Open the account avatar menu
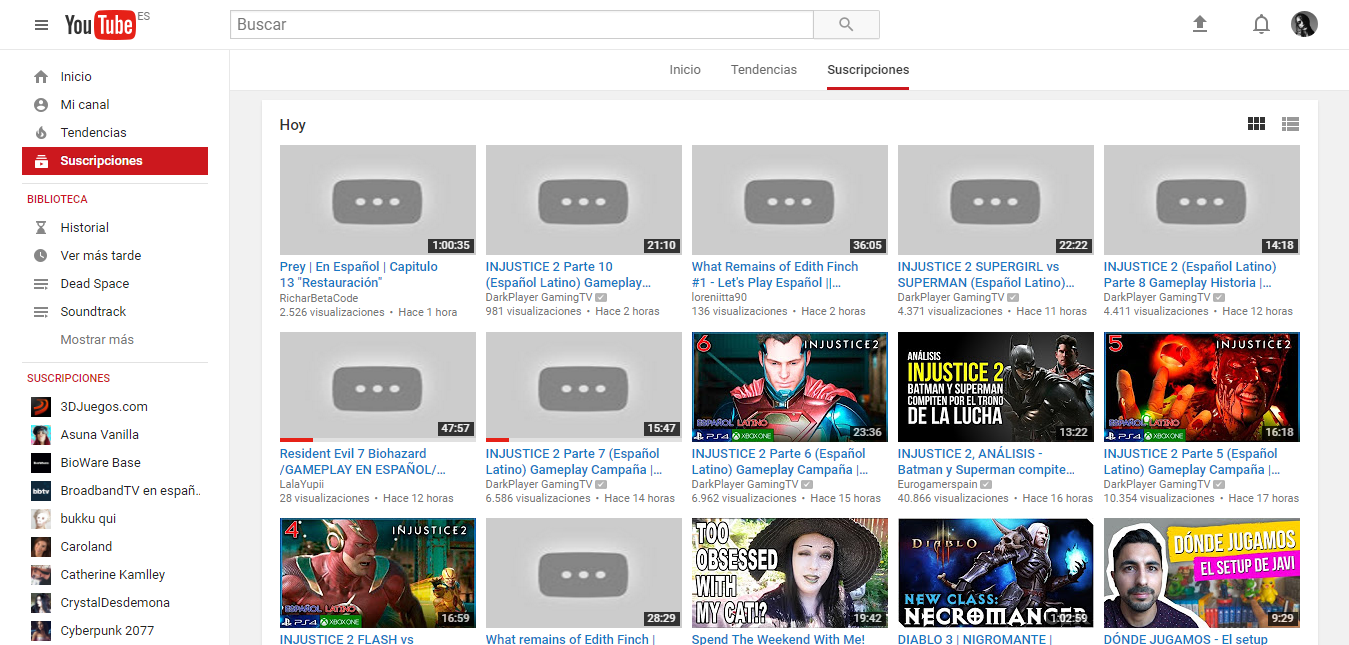The image size is (1349, 645). point(1304,24)
